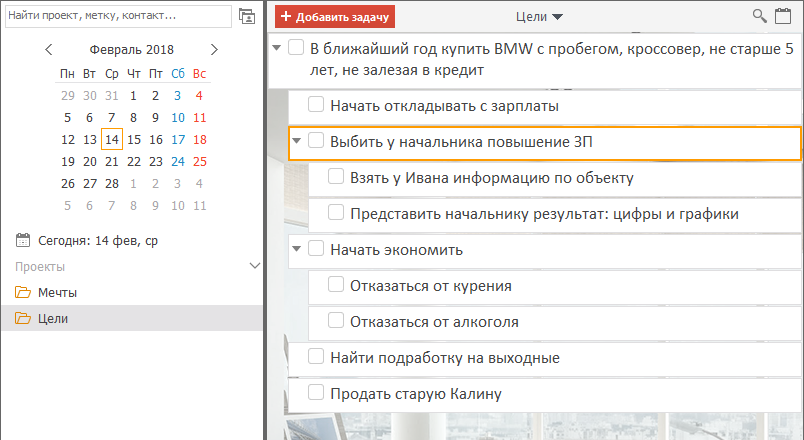Click Сегодня: 14 фев, ср link
The height and width of the screenshot is (440, 804).
coord(98,241)
